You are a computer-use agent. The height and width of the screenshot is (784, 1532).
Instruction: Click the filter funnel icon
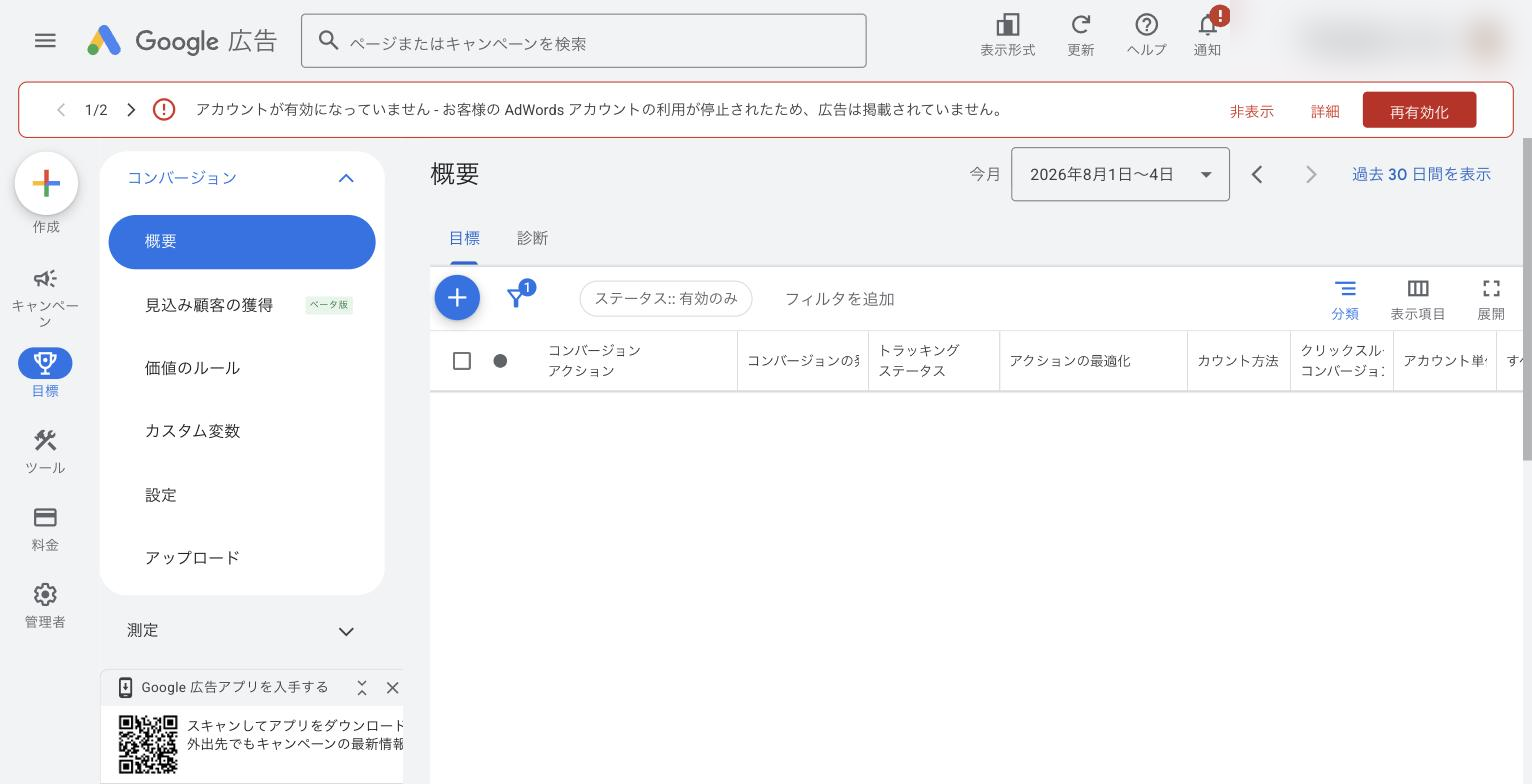click(516, 298)
